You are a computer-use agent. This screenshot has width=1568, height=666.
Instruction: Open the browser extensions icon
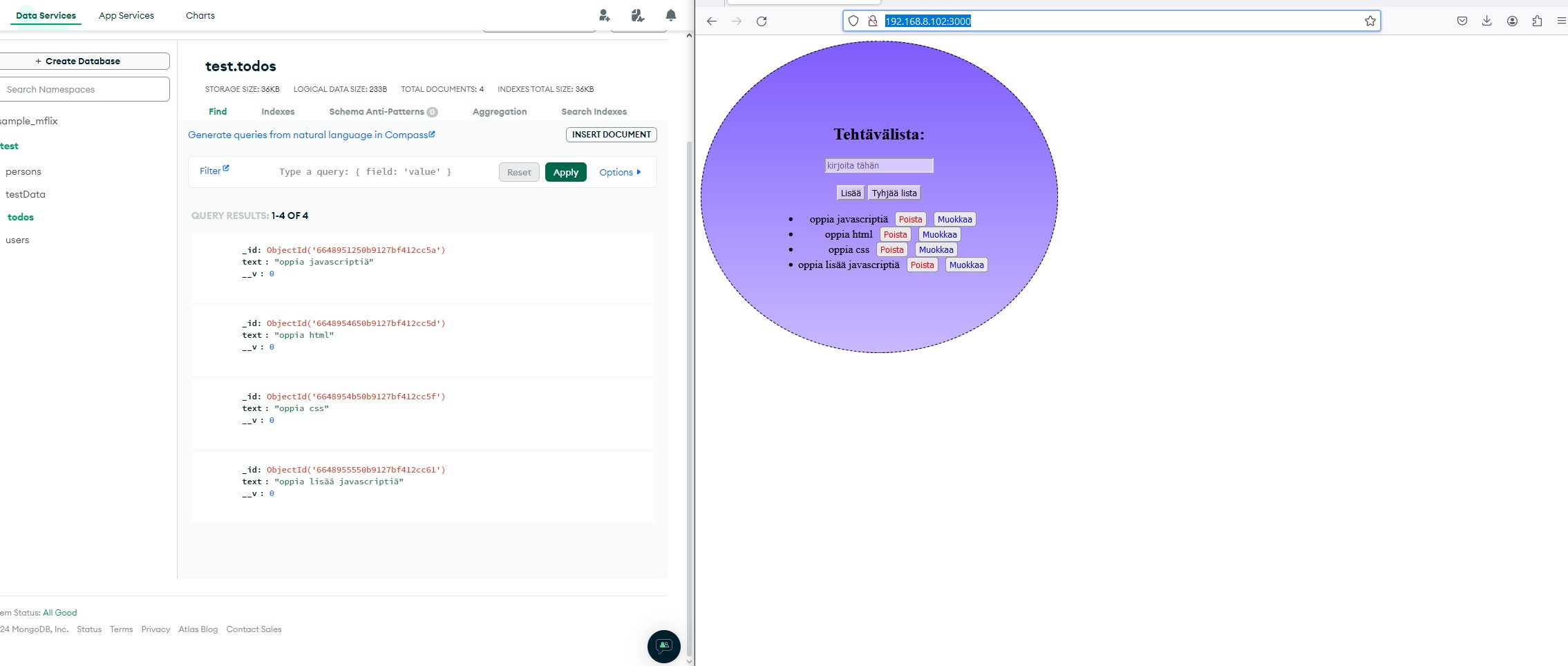(1537, 21)
